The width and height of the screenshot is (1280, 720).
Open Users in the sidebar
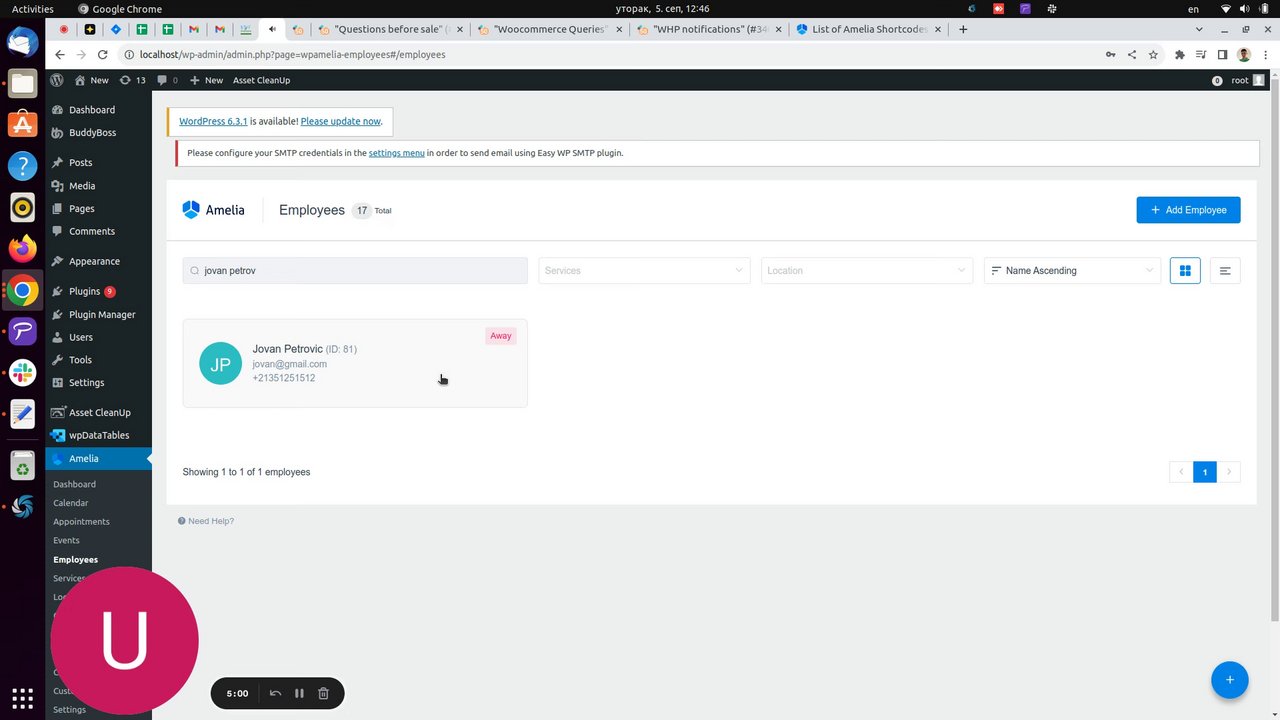tap(81, 337)
